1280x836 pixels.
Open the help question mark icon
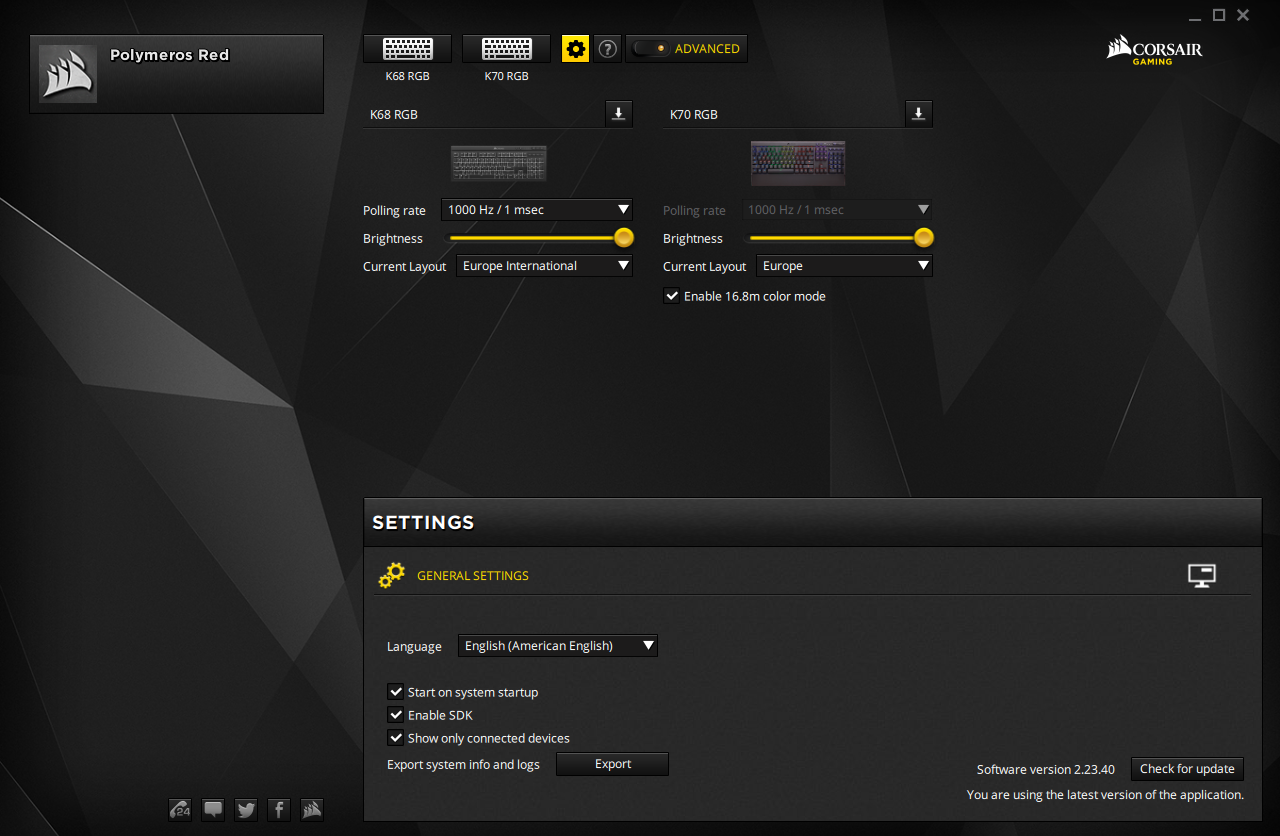tap(607, 48)
